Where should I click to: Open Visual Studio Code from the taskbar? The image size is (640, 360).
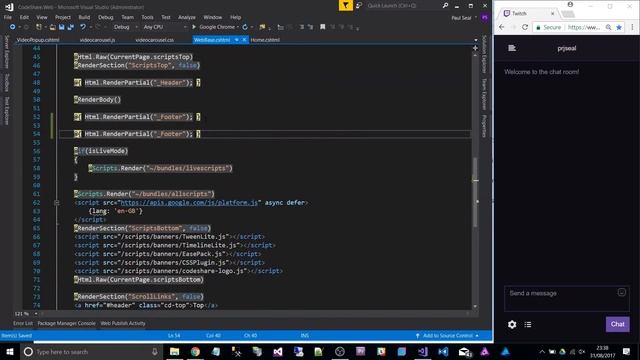tap(443, 351)
